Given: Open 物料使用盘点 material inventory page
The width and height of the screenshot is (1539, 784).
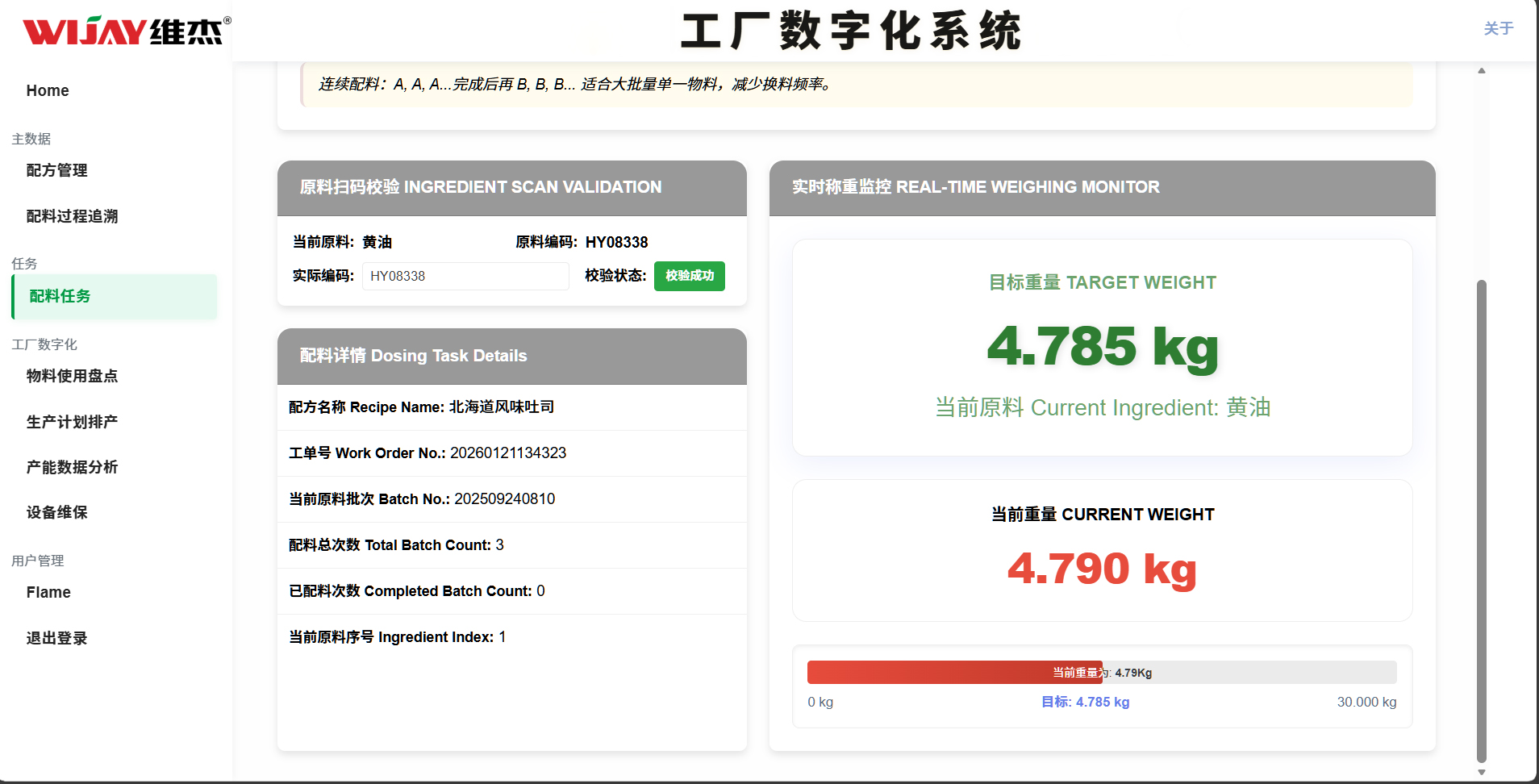Looking at the screenshot, I should (71, 376).
